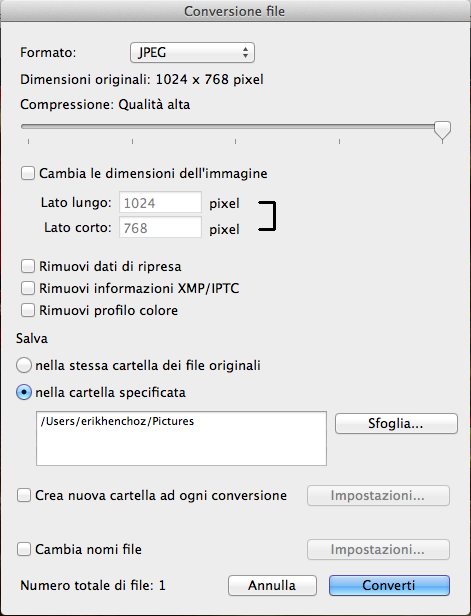This screenshot has width=471, height=616.
Task: Select nella cartella specificata radio button
Action: pyautogui.click(x=24, y=392)
